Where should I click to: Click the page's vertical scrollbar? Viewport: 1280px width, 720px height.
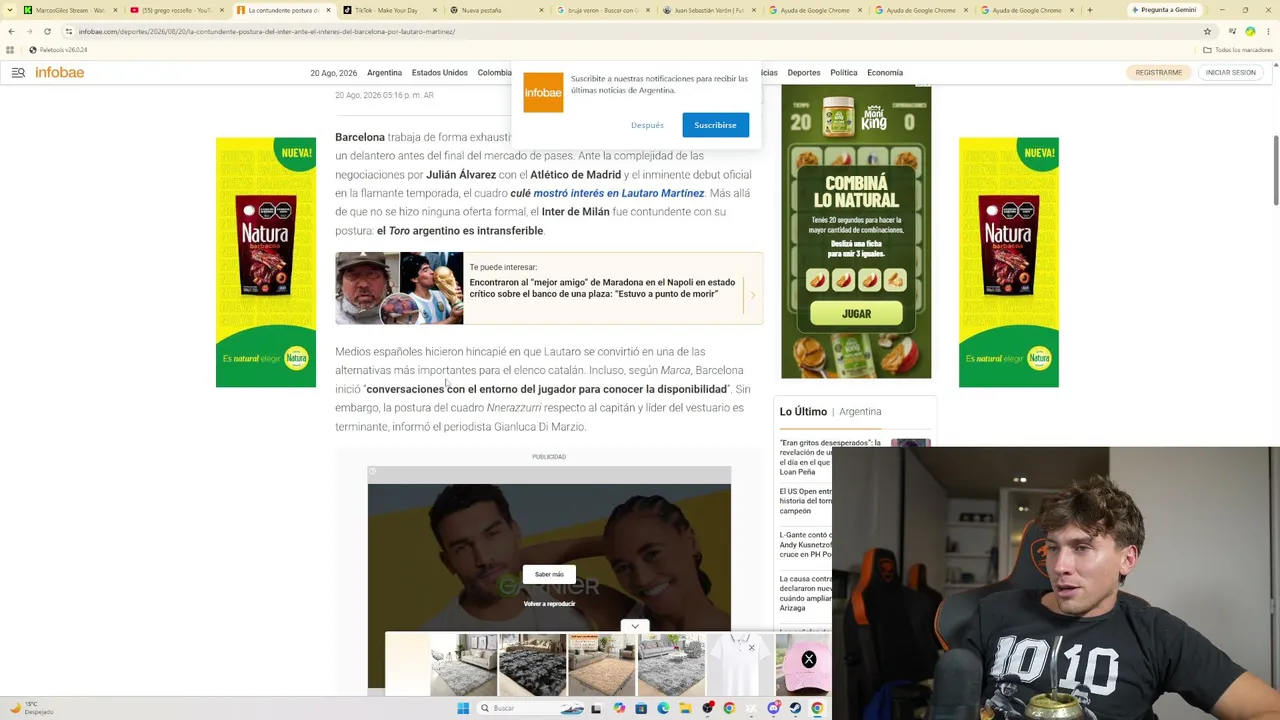(x=1276, y=170)
